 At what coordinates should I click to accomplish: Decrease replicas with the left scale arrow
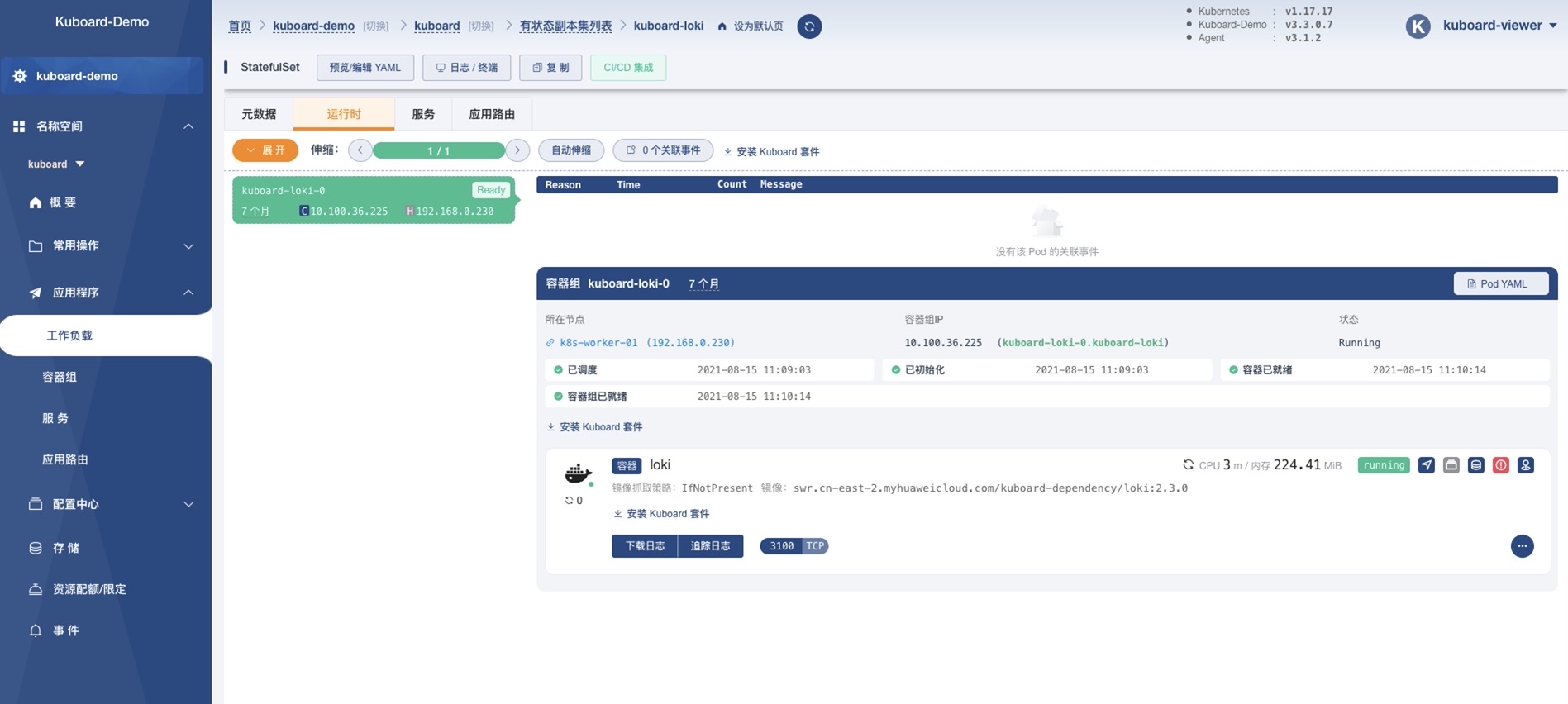360,150
